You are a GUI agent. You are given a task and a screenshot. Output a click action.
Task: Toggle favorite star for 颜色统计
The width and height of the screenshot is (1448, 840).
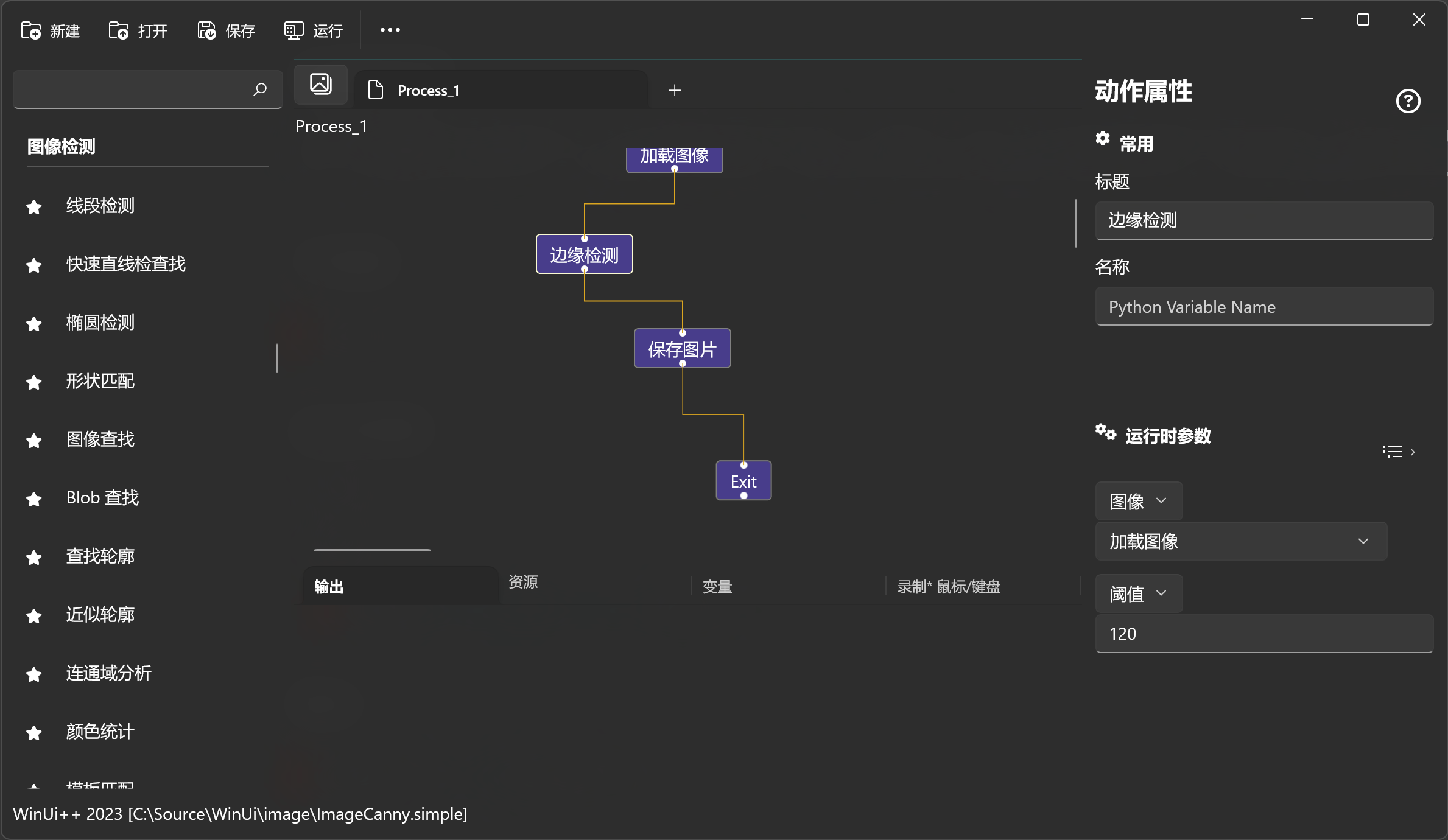[34, 732]
